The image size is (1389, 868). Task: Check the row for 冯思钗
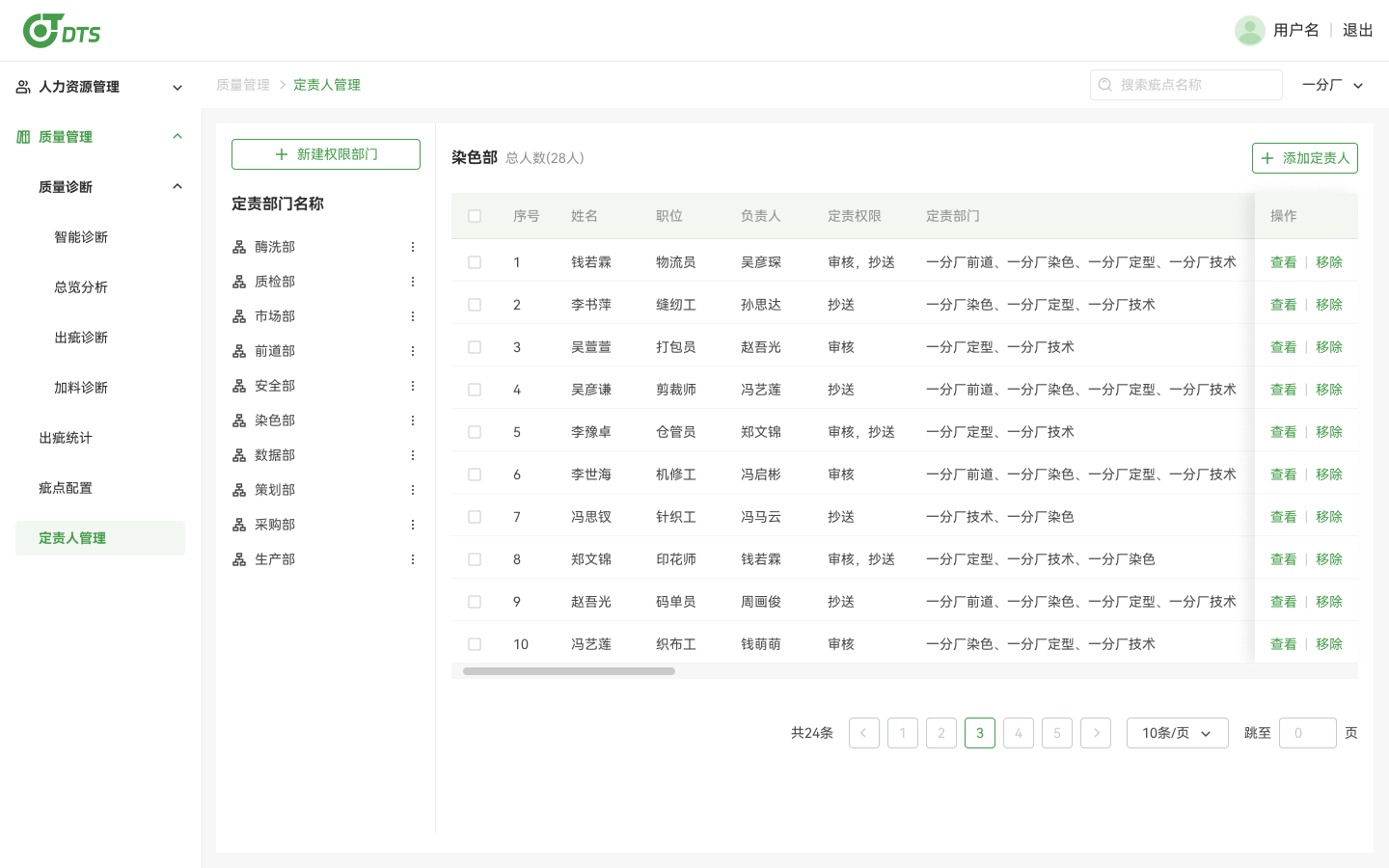[x=475, y=517]
